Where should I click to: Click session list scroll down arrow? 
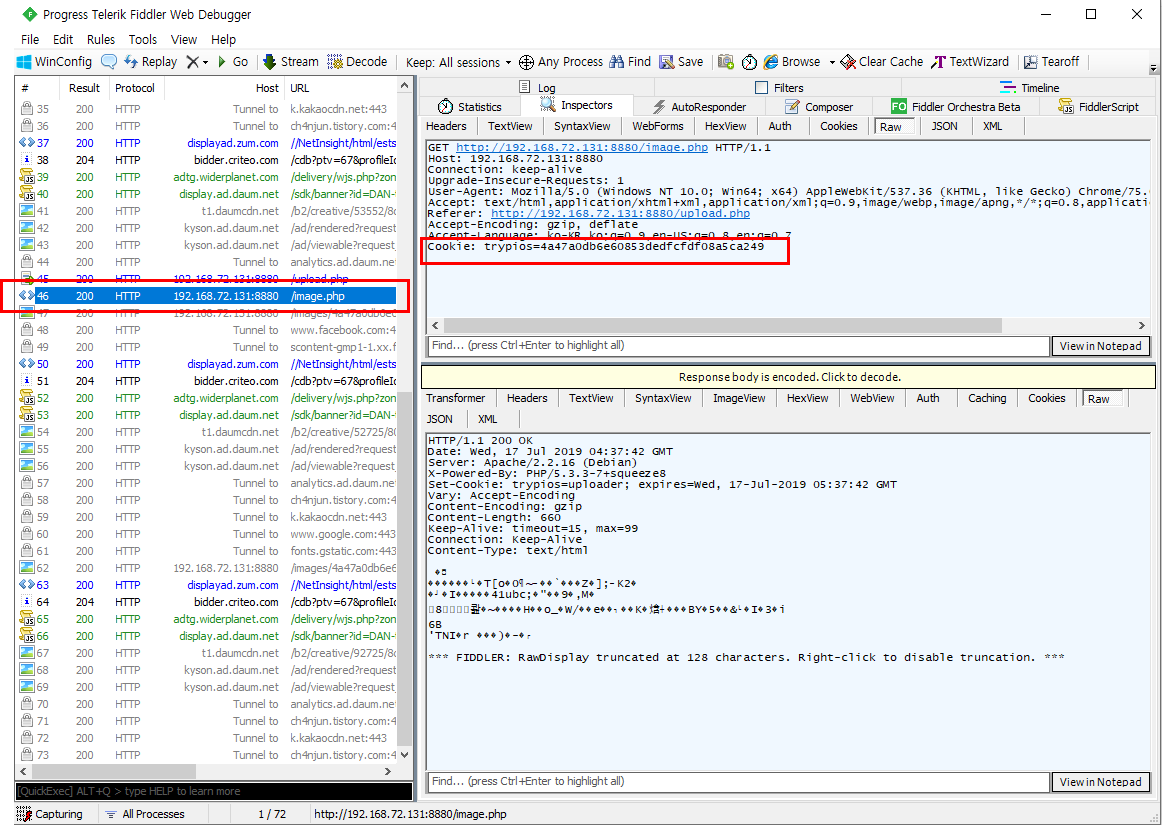pyautogui.click(x=404, y=755)
